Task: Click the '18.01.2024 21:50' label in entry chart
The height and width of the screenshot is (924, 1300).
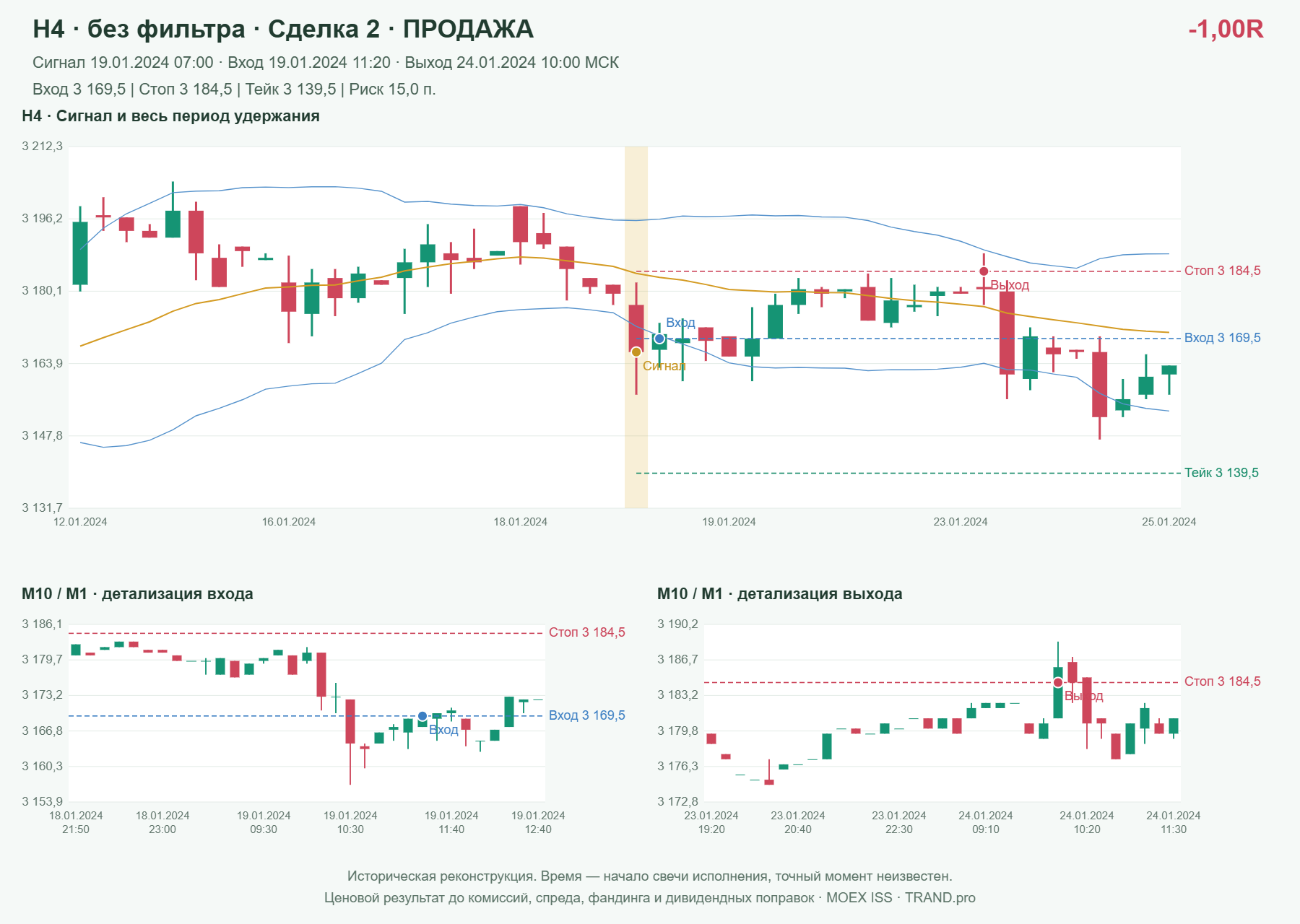Action: [76, 822]
